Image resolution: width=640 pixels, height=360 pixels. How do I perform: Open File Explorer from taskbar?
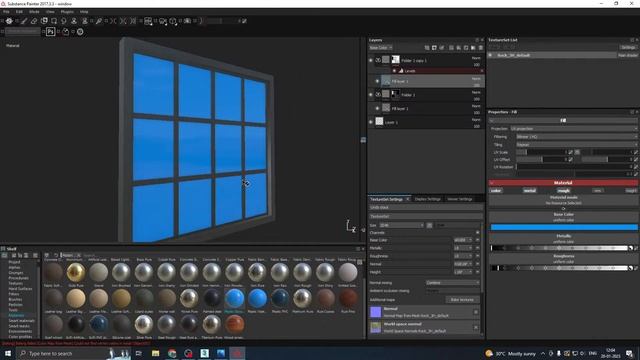click(156, 353)
